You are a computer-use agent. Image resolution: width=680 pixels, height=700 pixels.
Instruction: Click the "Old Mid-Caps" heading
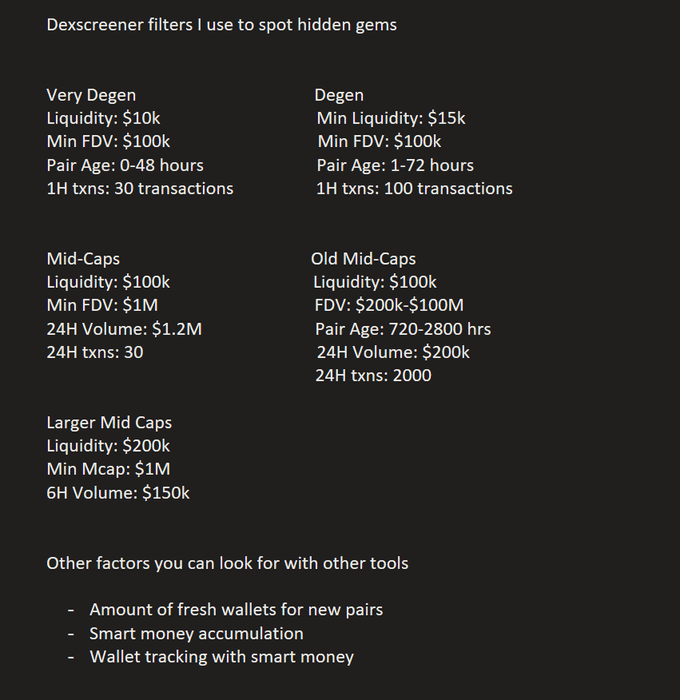[363, 259]
